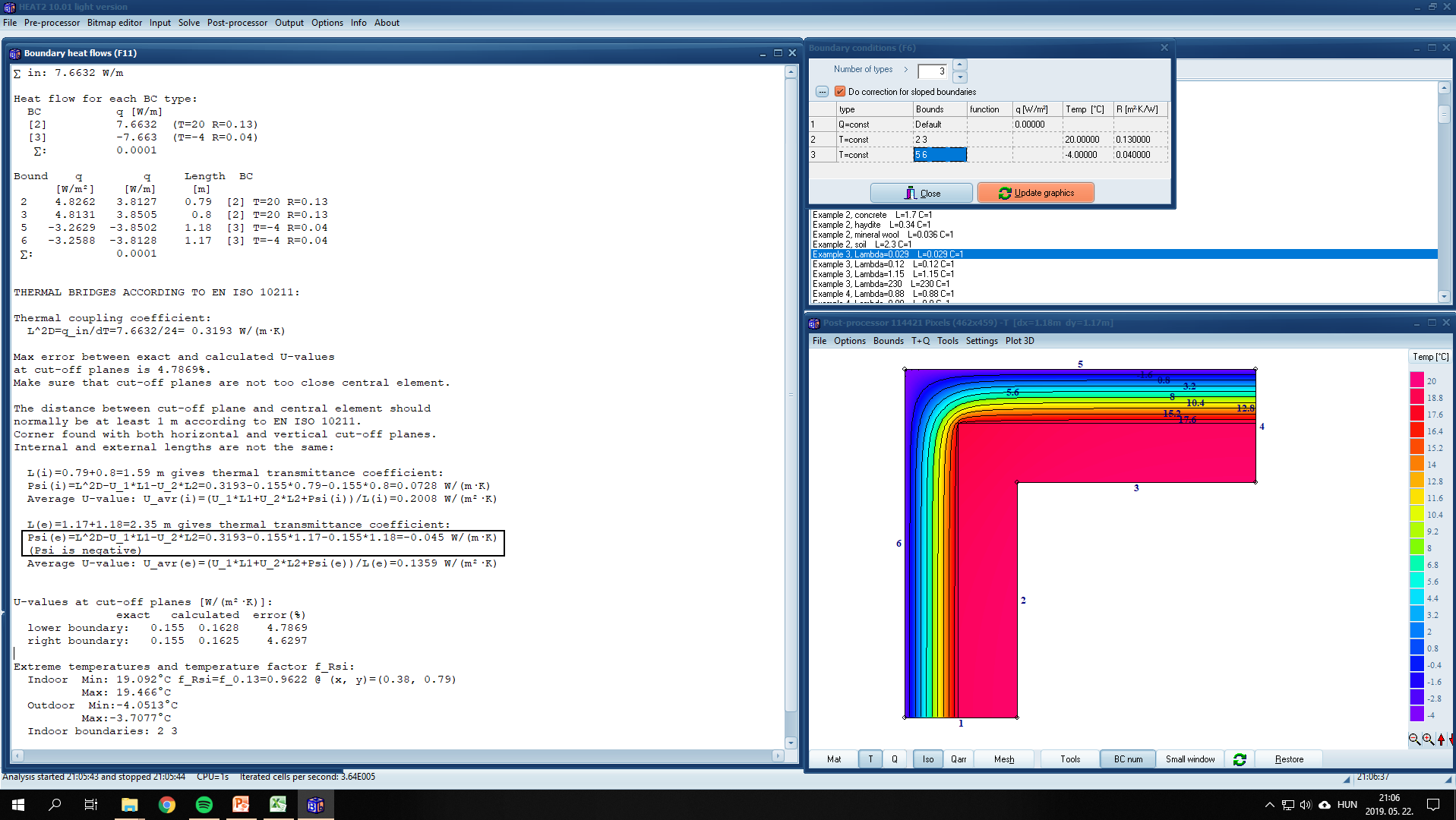
Task: Click the ellipsis button beside sloped boundaries checkbox
Action: coord(822,92)
